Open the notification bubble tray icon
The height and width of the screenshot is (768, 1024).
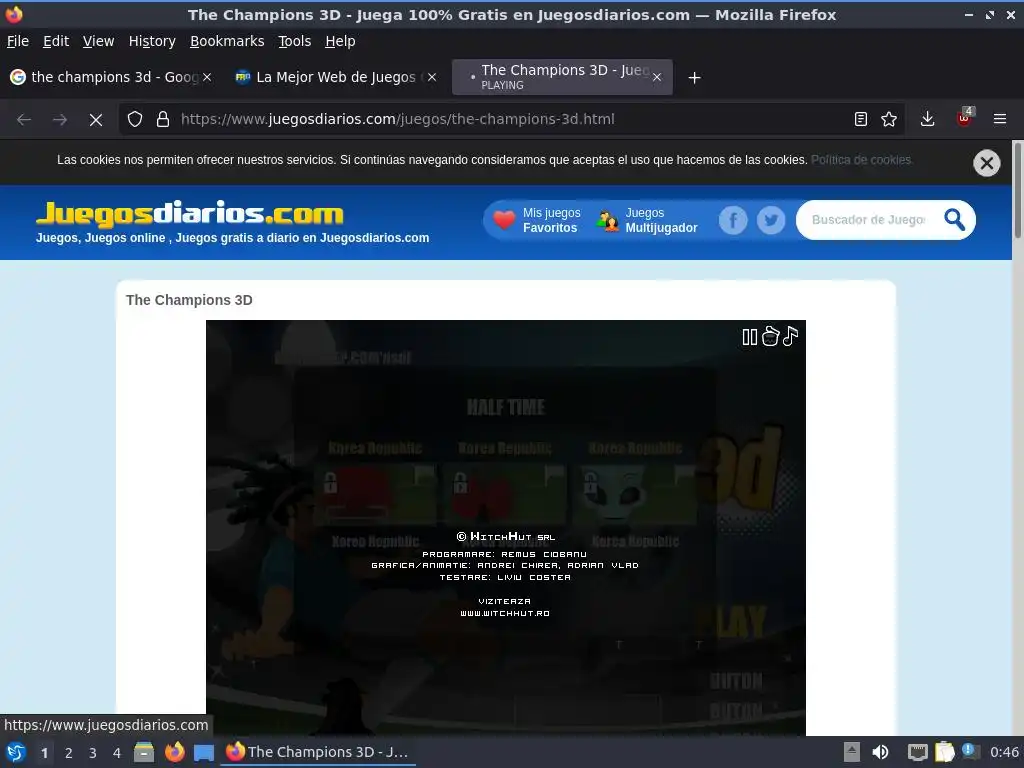coord(970,752)
